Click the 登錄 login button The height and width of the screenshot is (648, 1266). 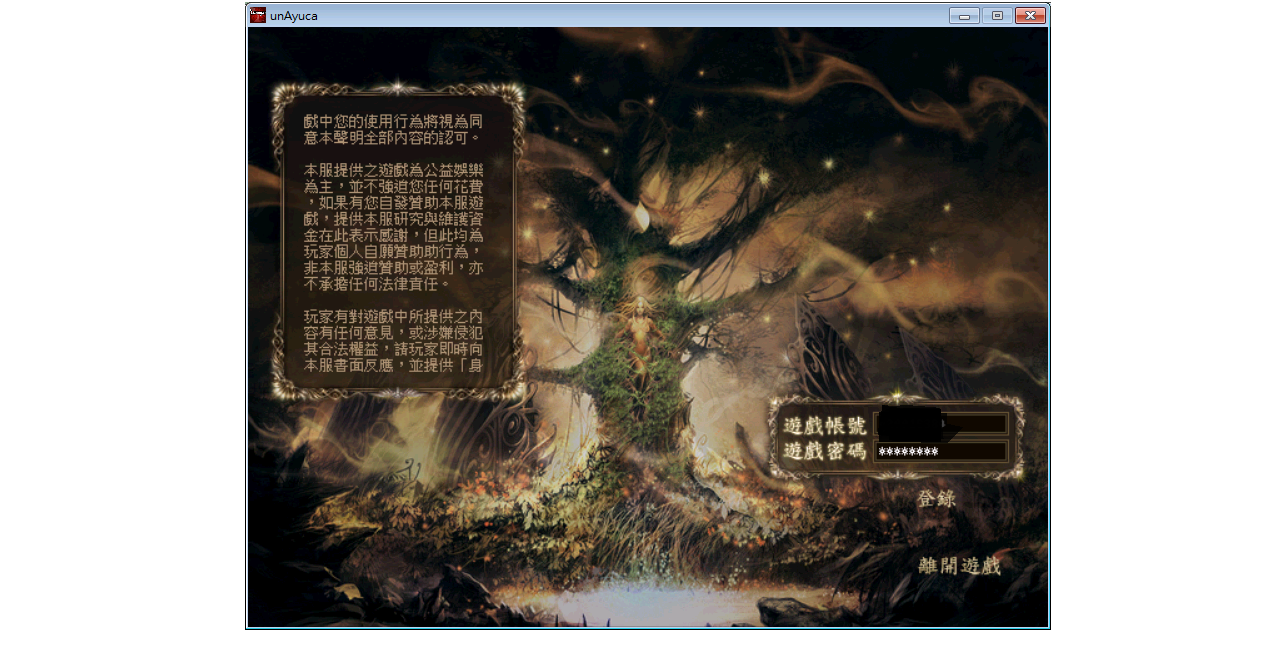pyautogui.click(x=936, y=498)
